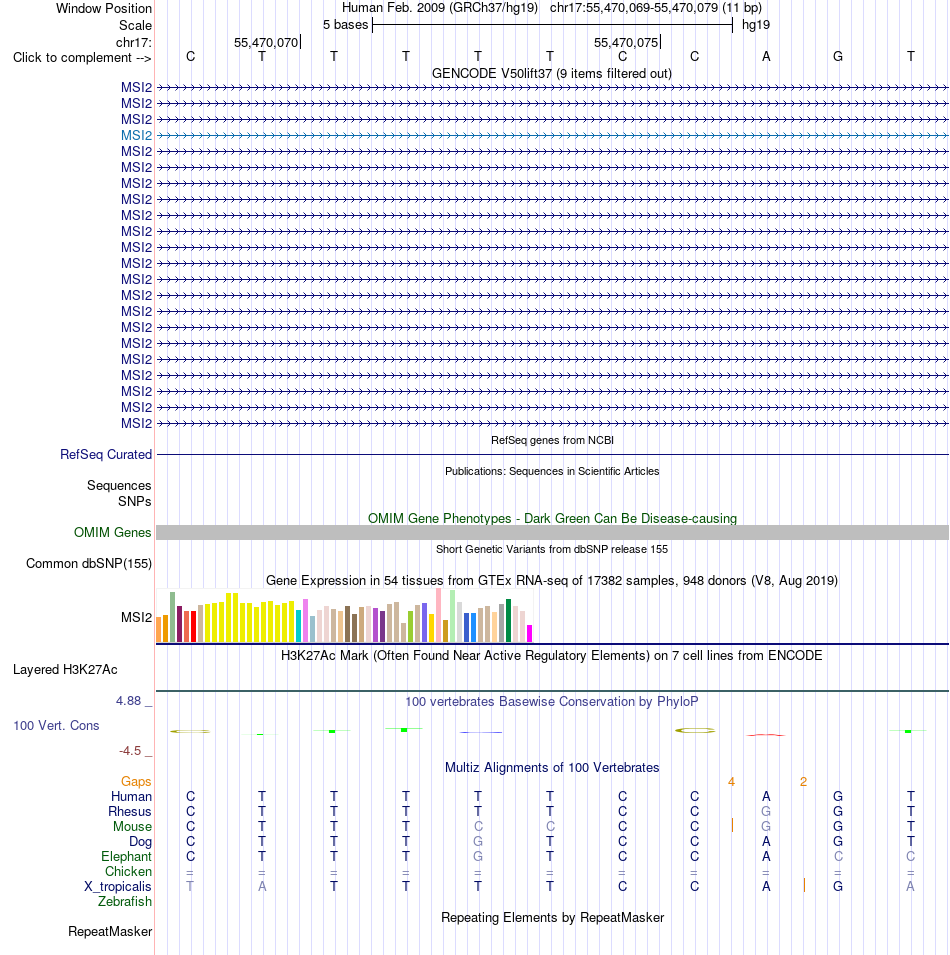Click the 'SNPs' track label
The width and height of the screenshot is (950, 955).
[135, 501]
